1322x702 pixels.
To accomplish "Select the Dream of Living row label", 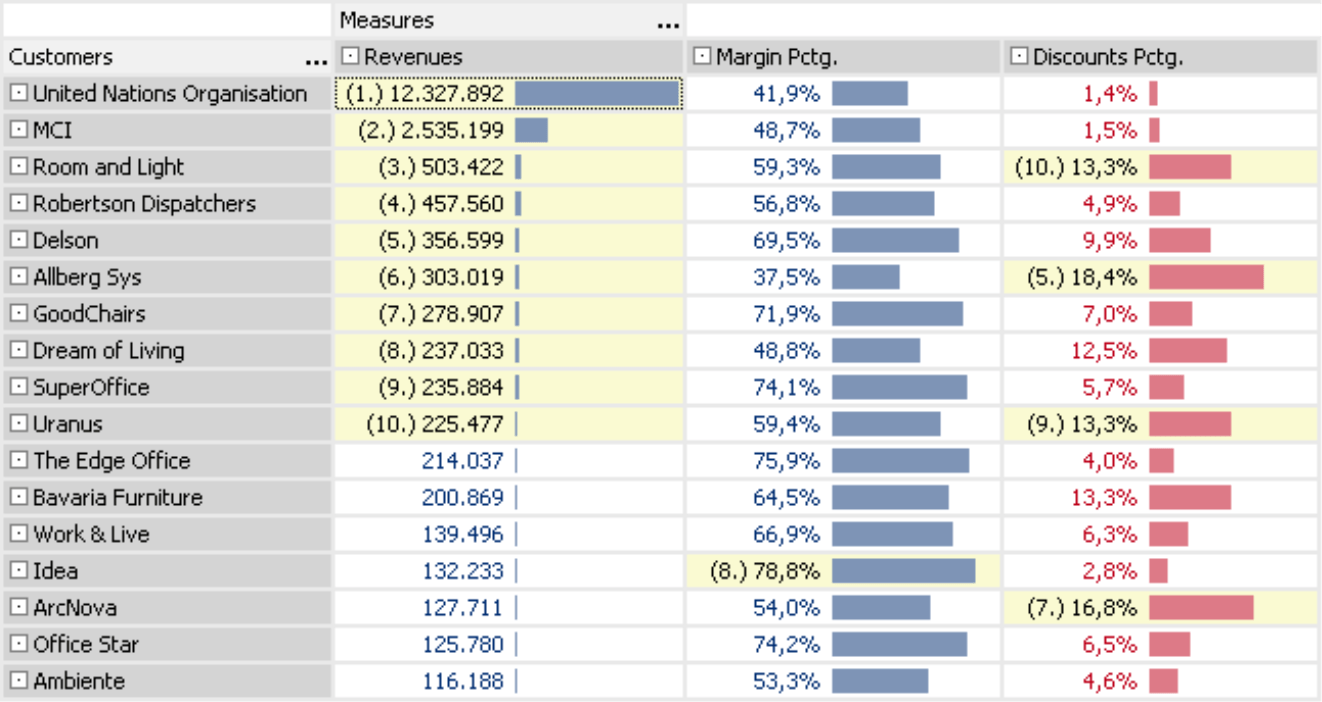I will click(109, 350).
